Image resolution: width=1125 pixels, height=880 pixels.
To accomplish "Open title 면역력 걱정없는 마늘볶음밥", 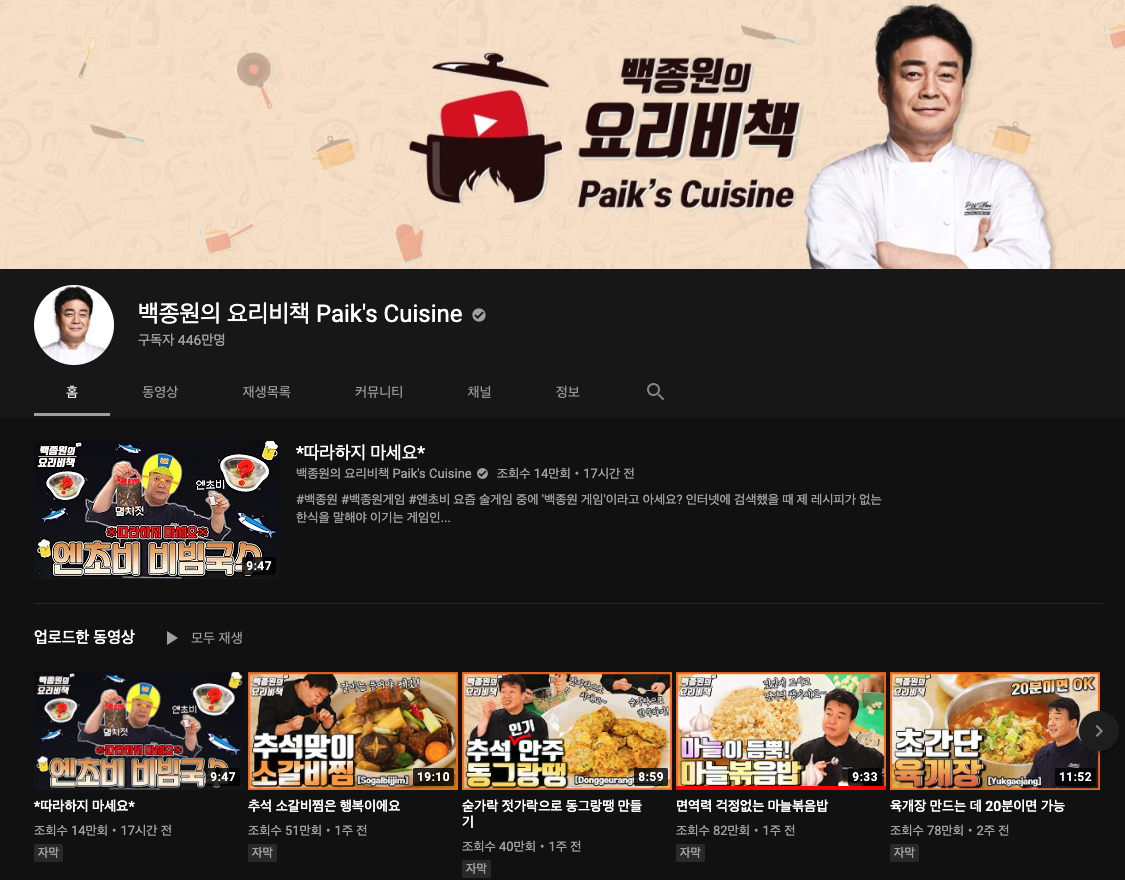I will [752, 805].
